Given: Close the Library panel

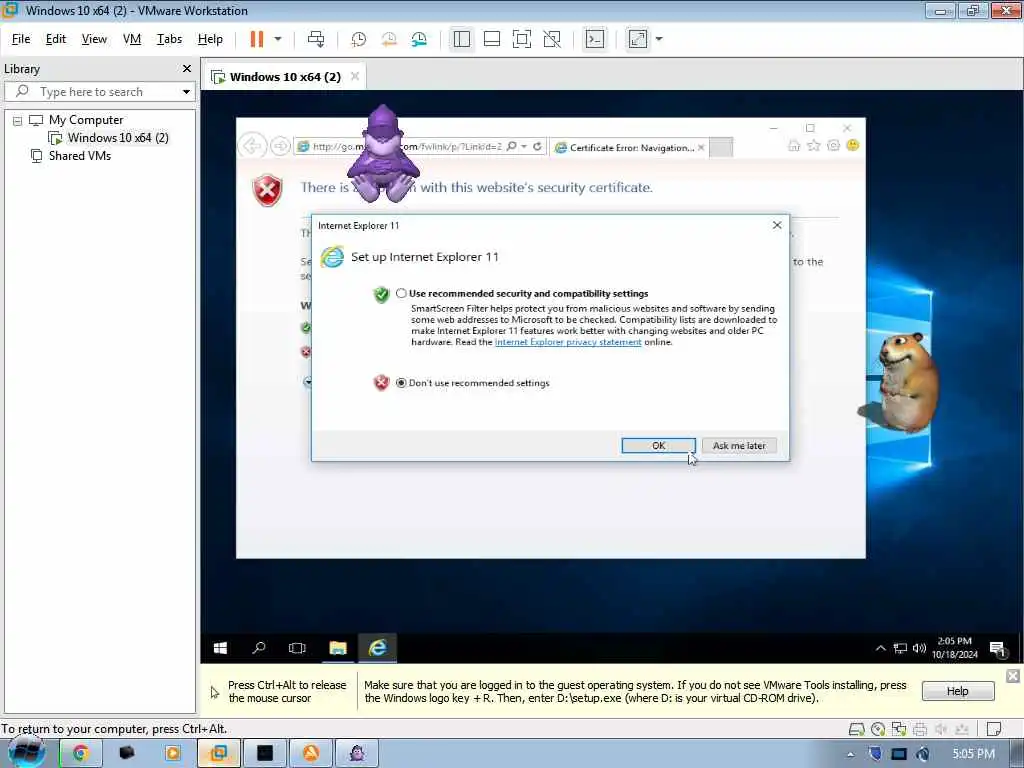Looking at the screenshot, I should coord(187,69).
